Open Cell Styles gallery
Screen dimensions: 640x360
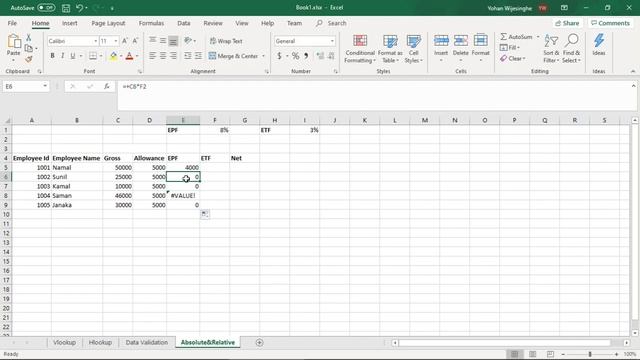coord(413,49)
